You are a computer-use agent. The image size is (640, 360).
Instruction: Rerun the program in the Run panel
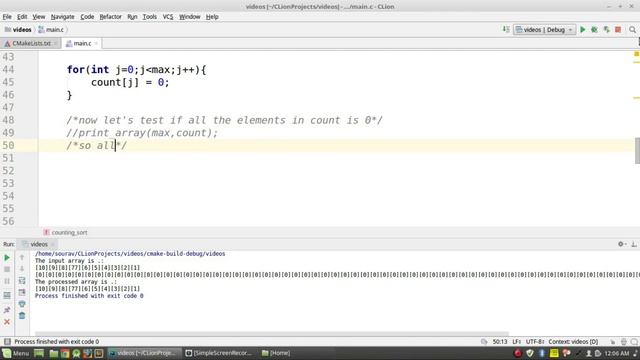pyautogui.click(x=7, y=258)
